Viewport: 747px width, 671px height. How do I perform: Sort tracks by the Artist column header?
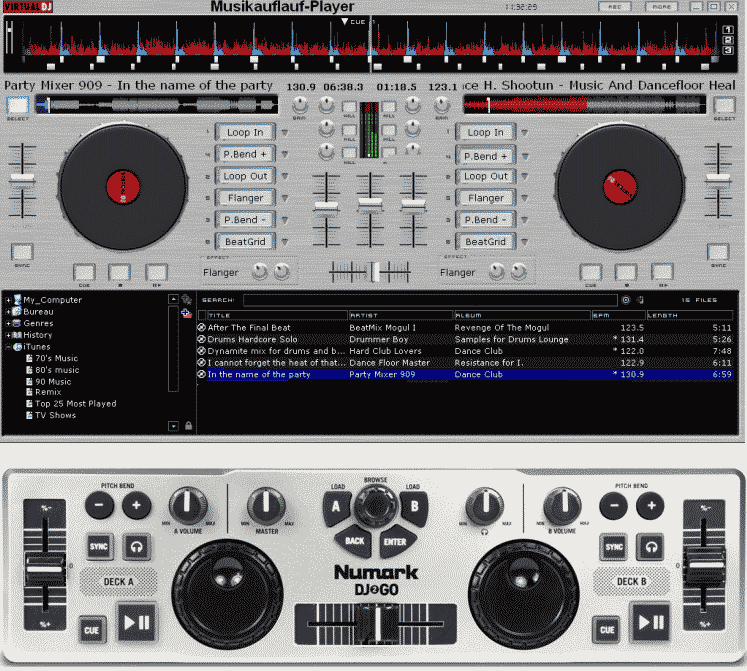[x=401, y=315]
